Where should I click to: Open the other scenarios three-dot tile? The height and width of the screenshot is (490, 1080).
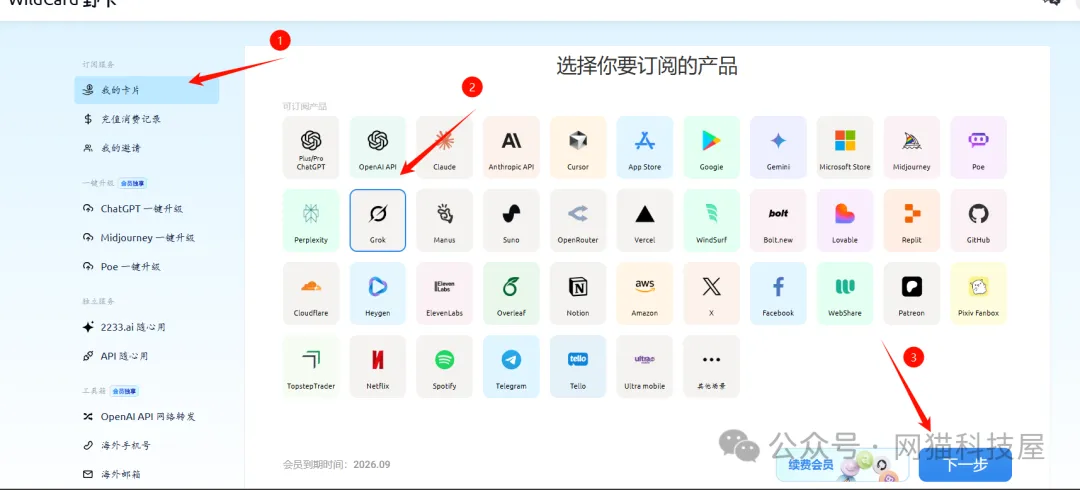(712, 367)
